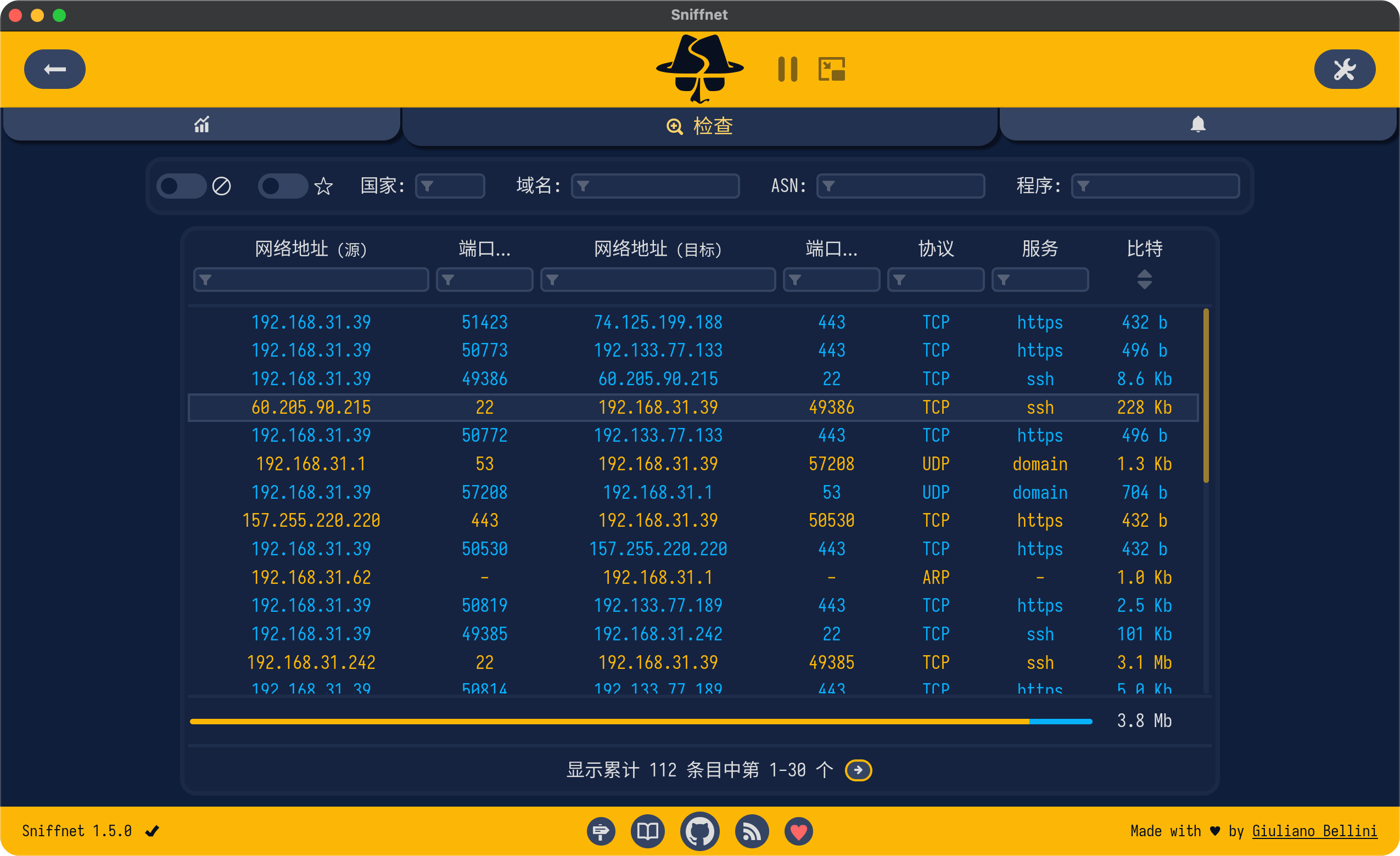Click the 3.8 Mb traffic bar
Screen dimensions: 1400x856
pos(641,722)
